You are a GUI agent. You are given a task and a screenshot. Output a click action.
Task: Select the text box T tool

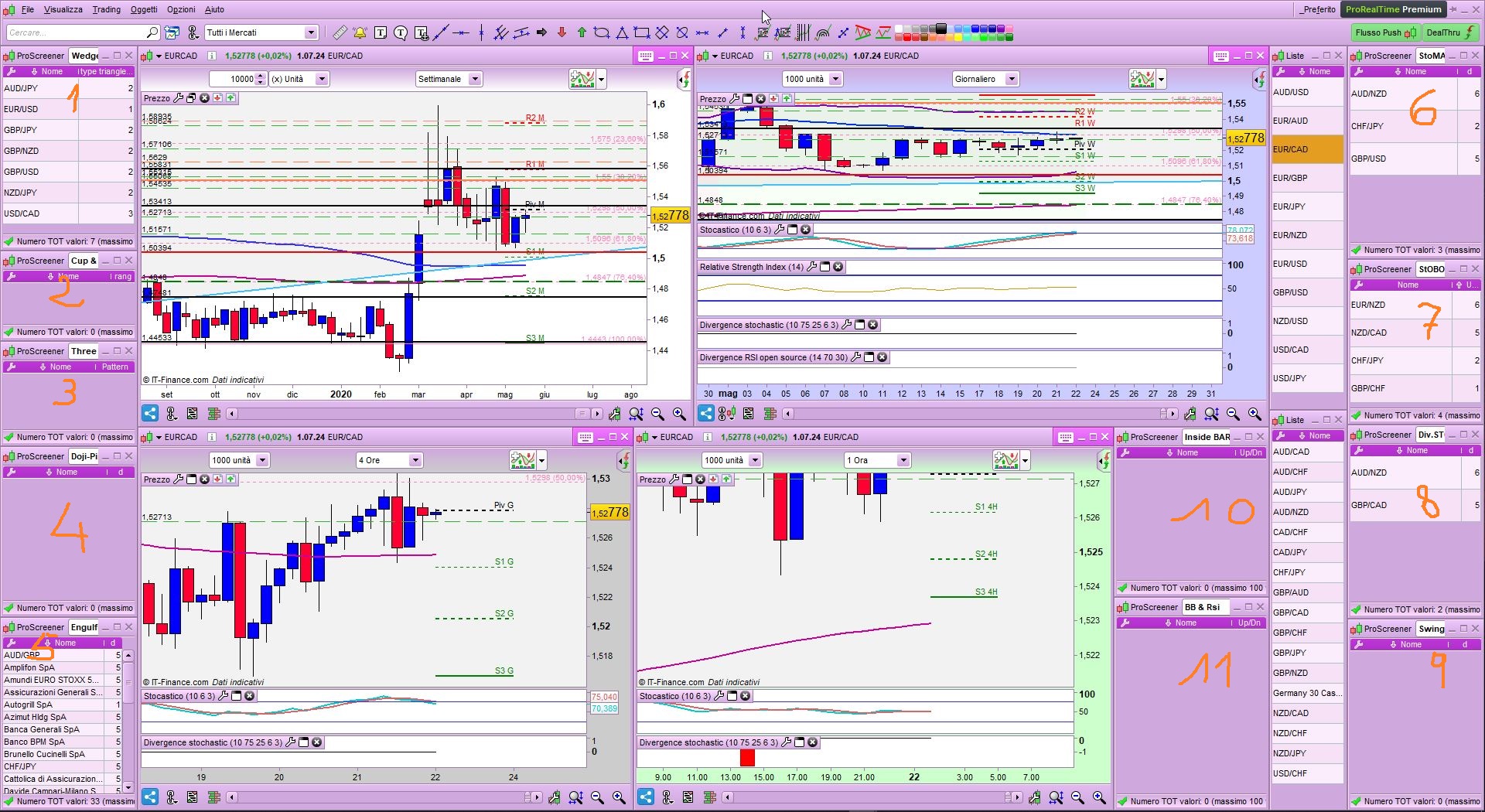click(381, 32)
